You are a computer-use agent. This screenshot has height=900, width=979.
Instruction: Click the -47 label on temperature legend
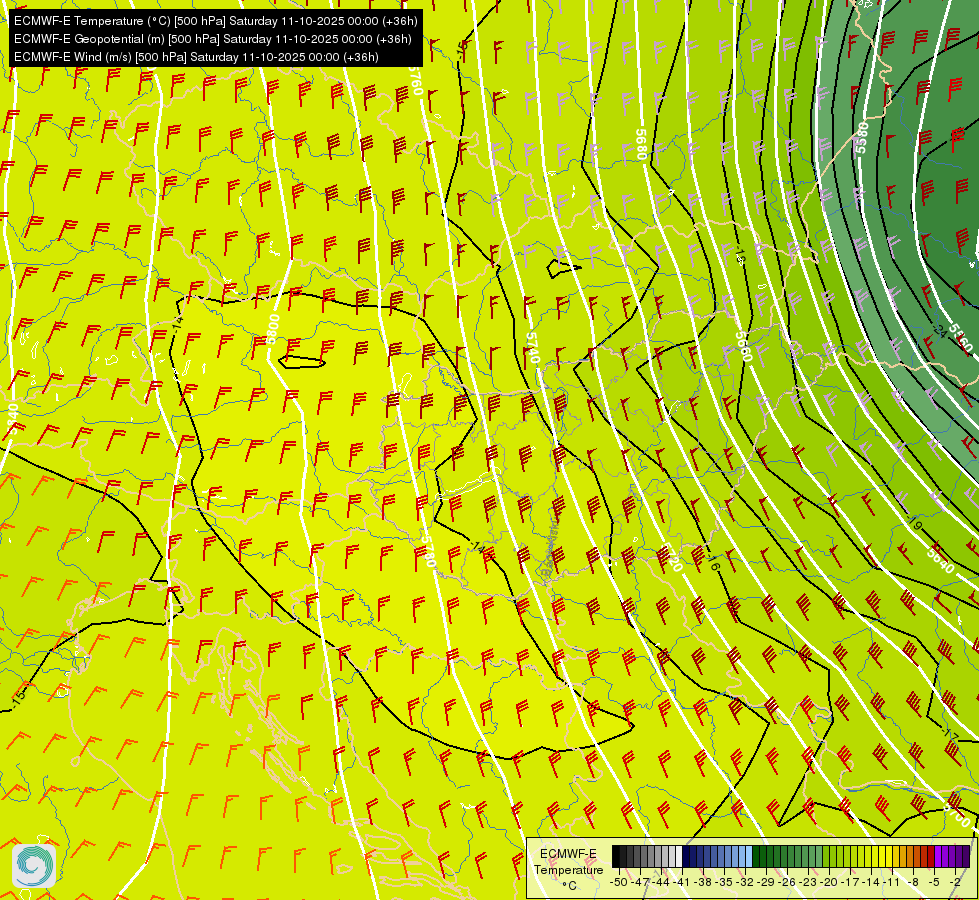click(640, 882)
